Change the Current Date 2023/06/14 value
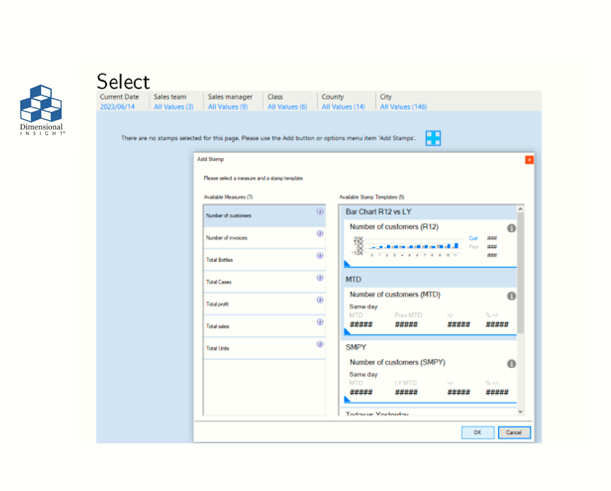Image resolution: width=611 pixels, height=491 pixels. [x=118, y=106]
